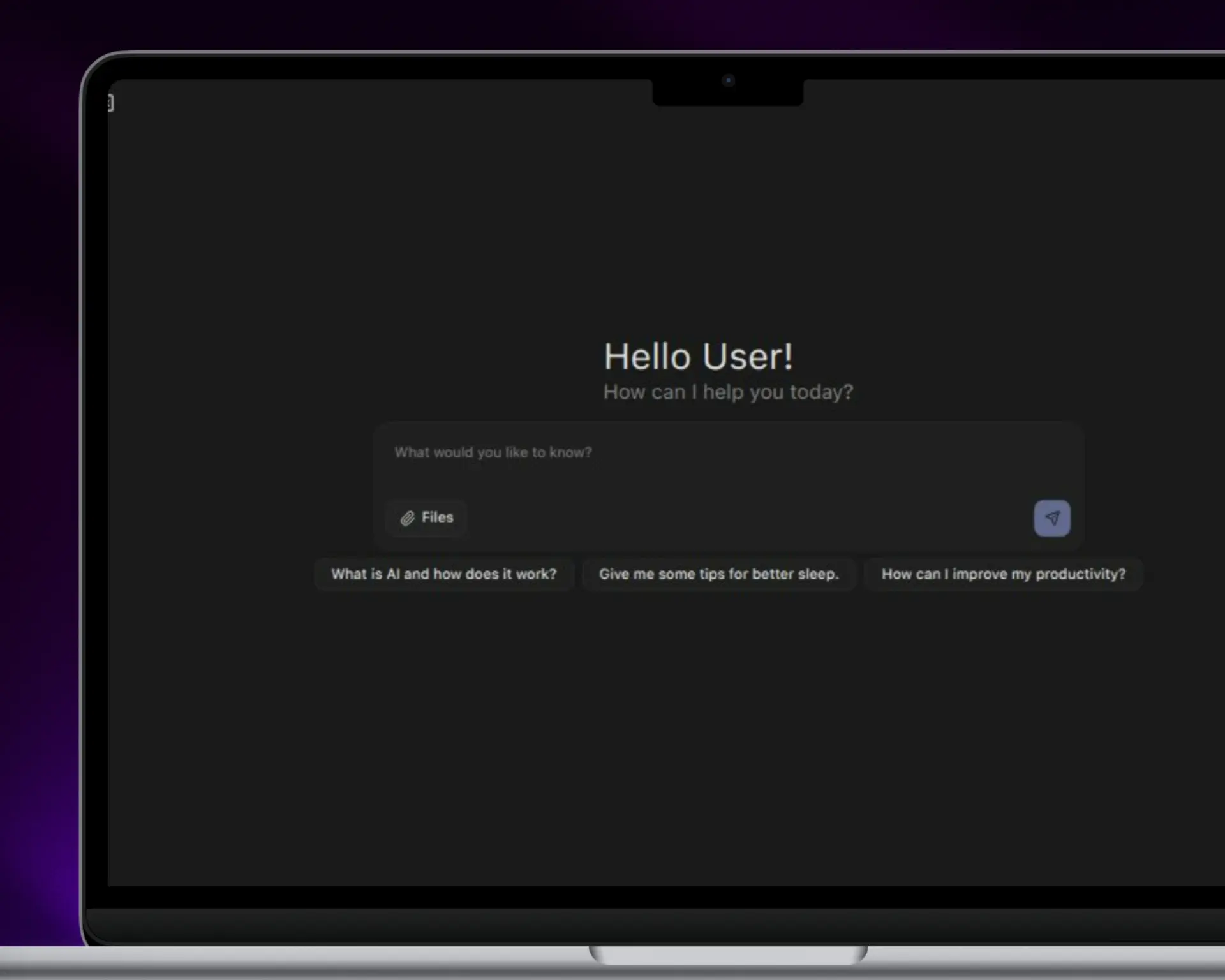The width and height of the screenshot is (1225, 980).
Task: Select 'What is AI and how does it work?' suggestion
Action: (443, 574)
